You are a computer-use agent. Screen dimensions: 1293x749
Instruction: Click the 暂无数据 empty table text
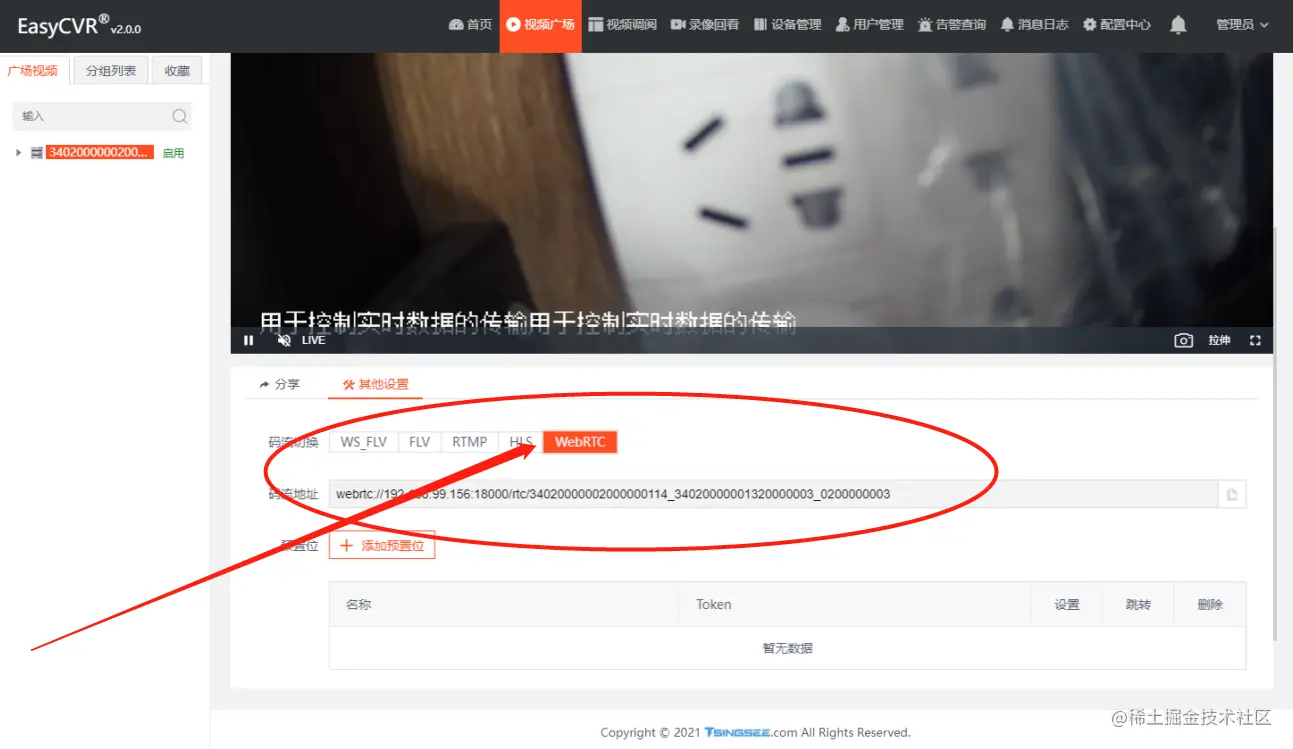click(x=787, y=648)
